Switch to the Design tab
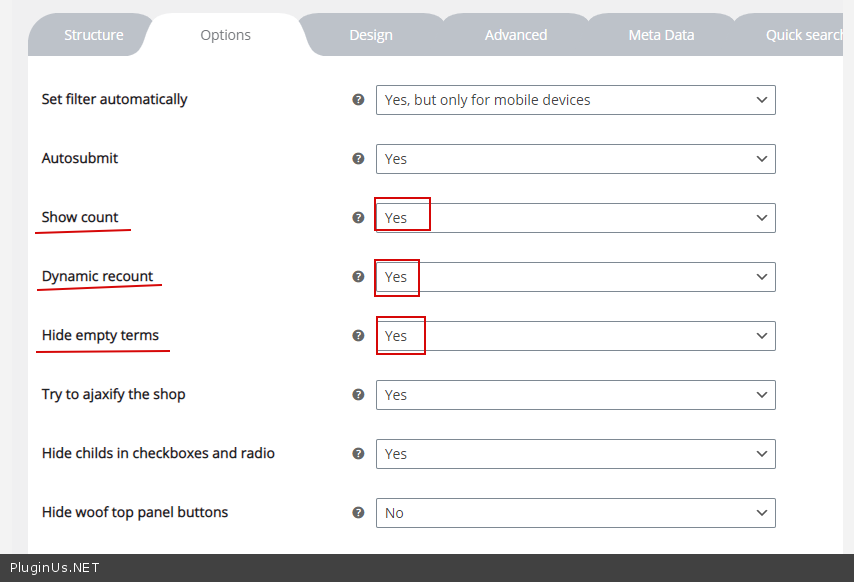Viewport: 854px width, 582px height. pos(371,35)
